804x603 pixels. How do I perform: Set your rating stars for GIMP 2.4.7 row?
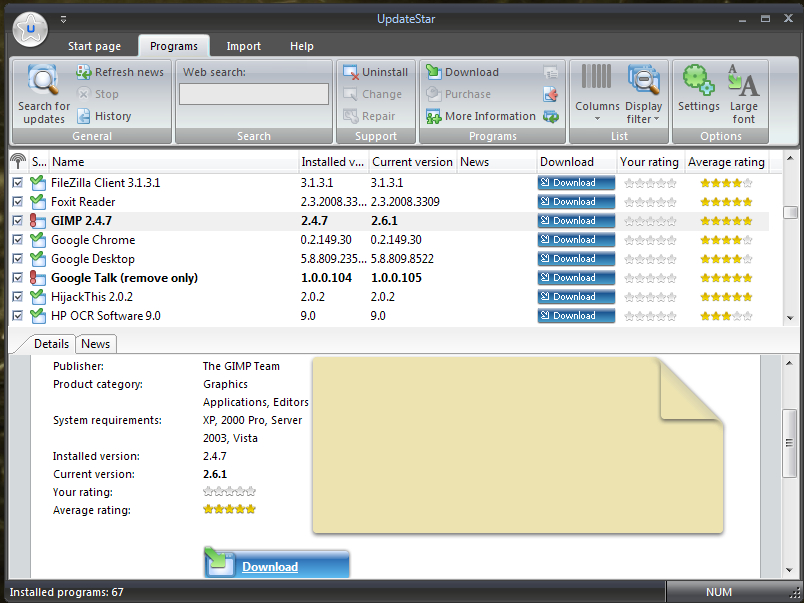650,221
